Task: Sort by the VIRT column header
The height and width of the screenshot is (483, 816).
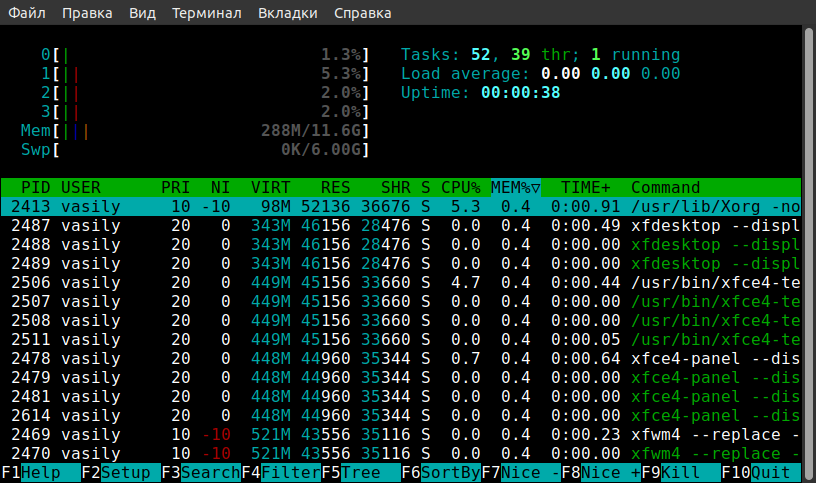Action: [x=271, y=187]
